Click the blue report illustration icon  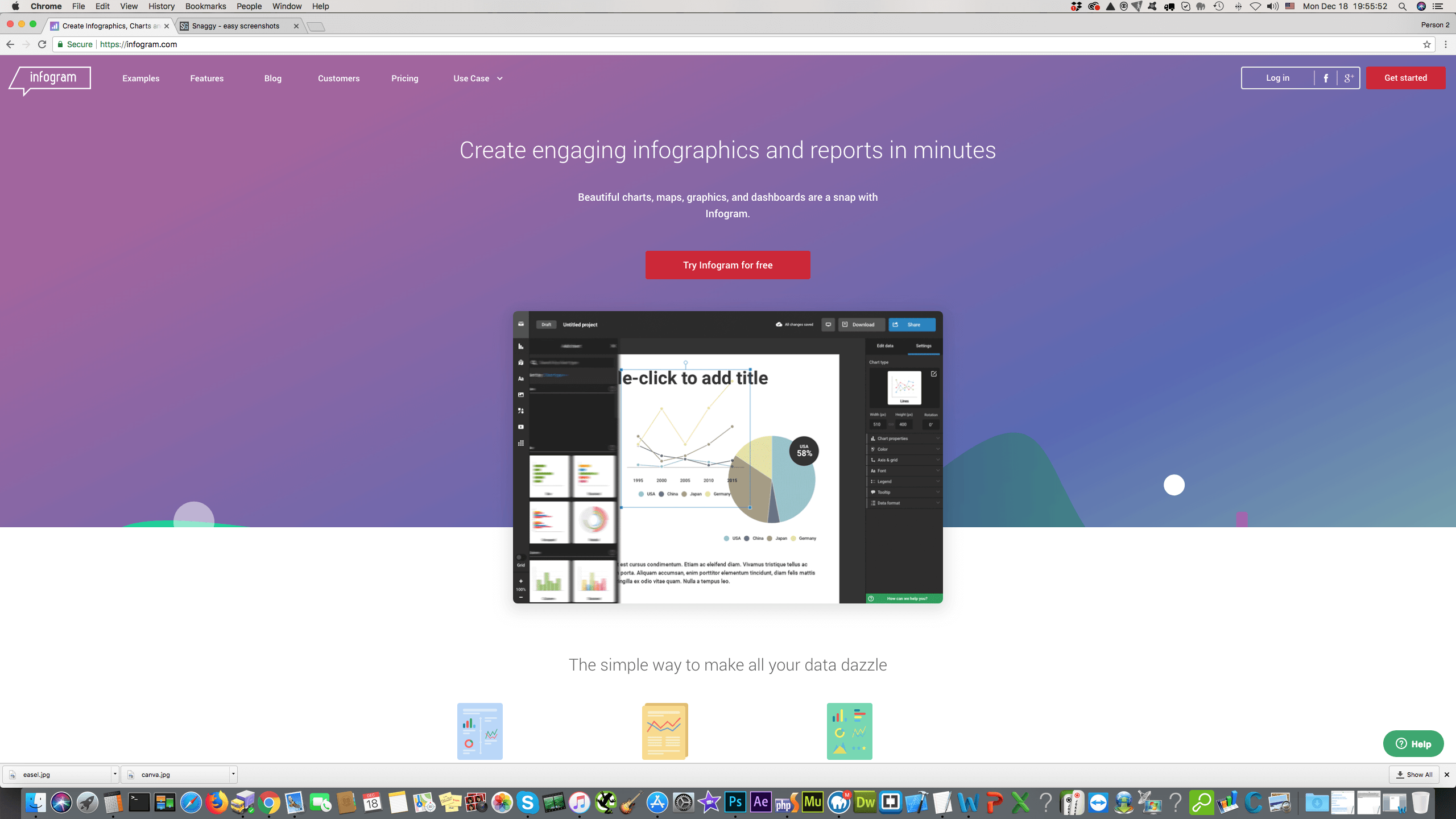pos(479,731)
